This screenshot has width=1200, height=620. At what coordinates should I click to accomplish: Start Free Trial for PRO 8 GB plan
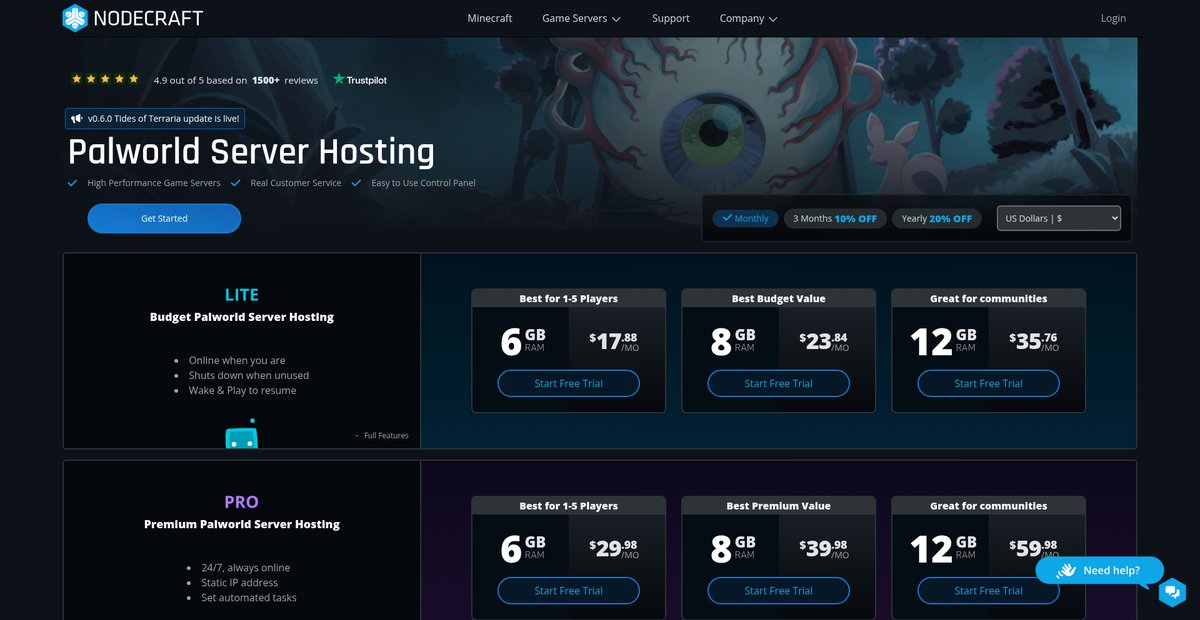[x=779, y=590]
